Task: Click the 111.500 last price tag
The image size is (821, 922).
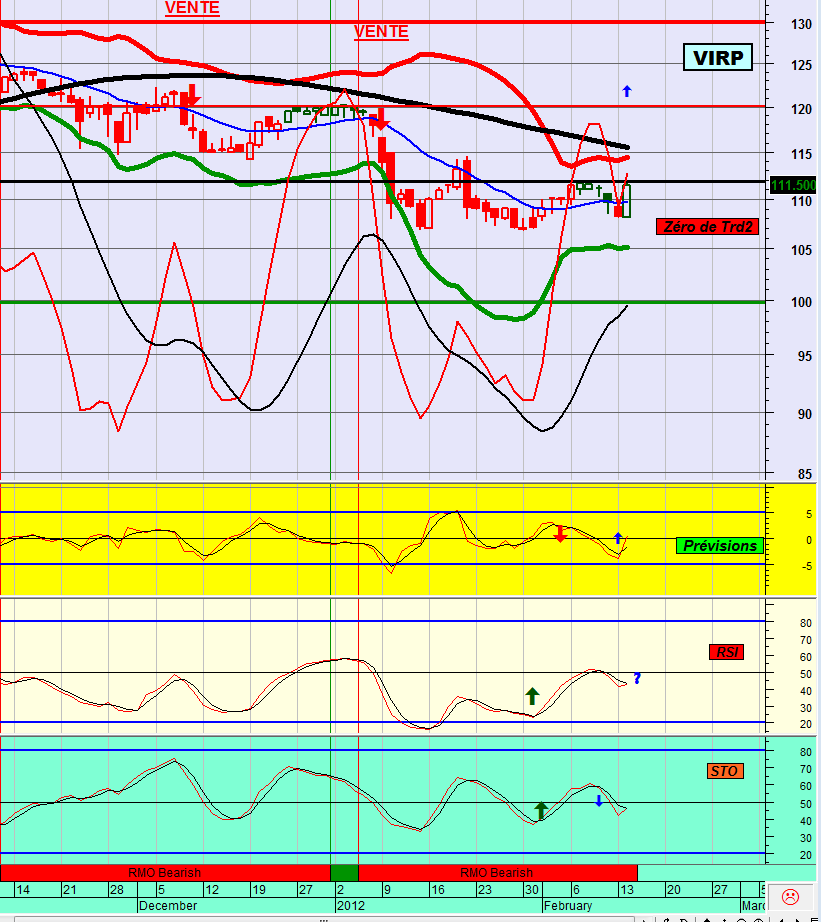Action: coord(793,185)
